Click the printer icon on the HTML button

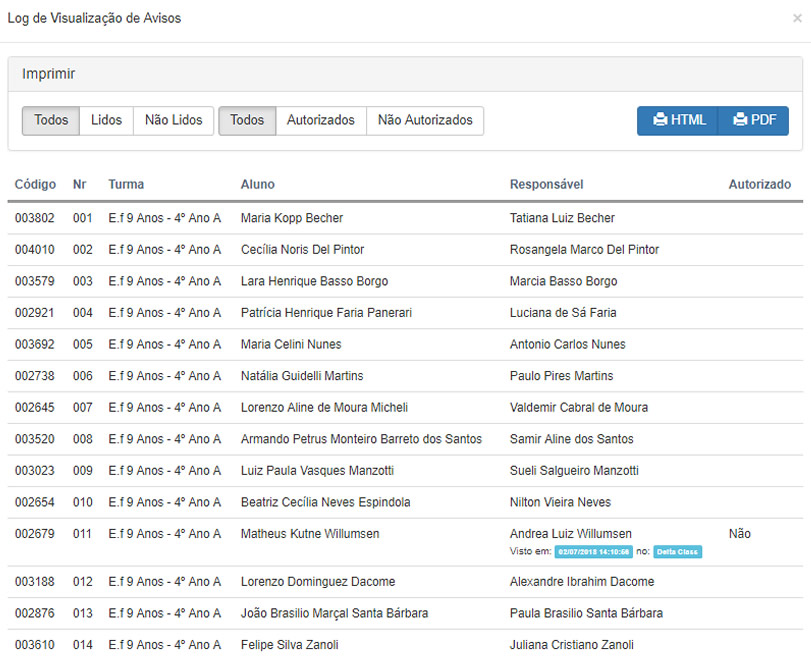(661, 120)
